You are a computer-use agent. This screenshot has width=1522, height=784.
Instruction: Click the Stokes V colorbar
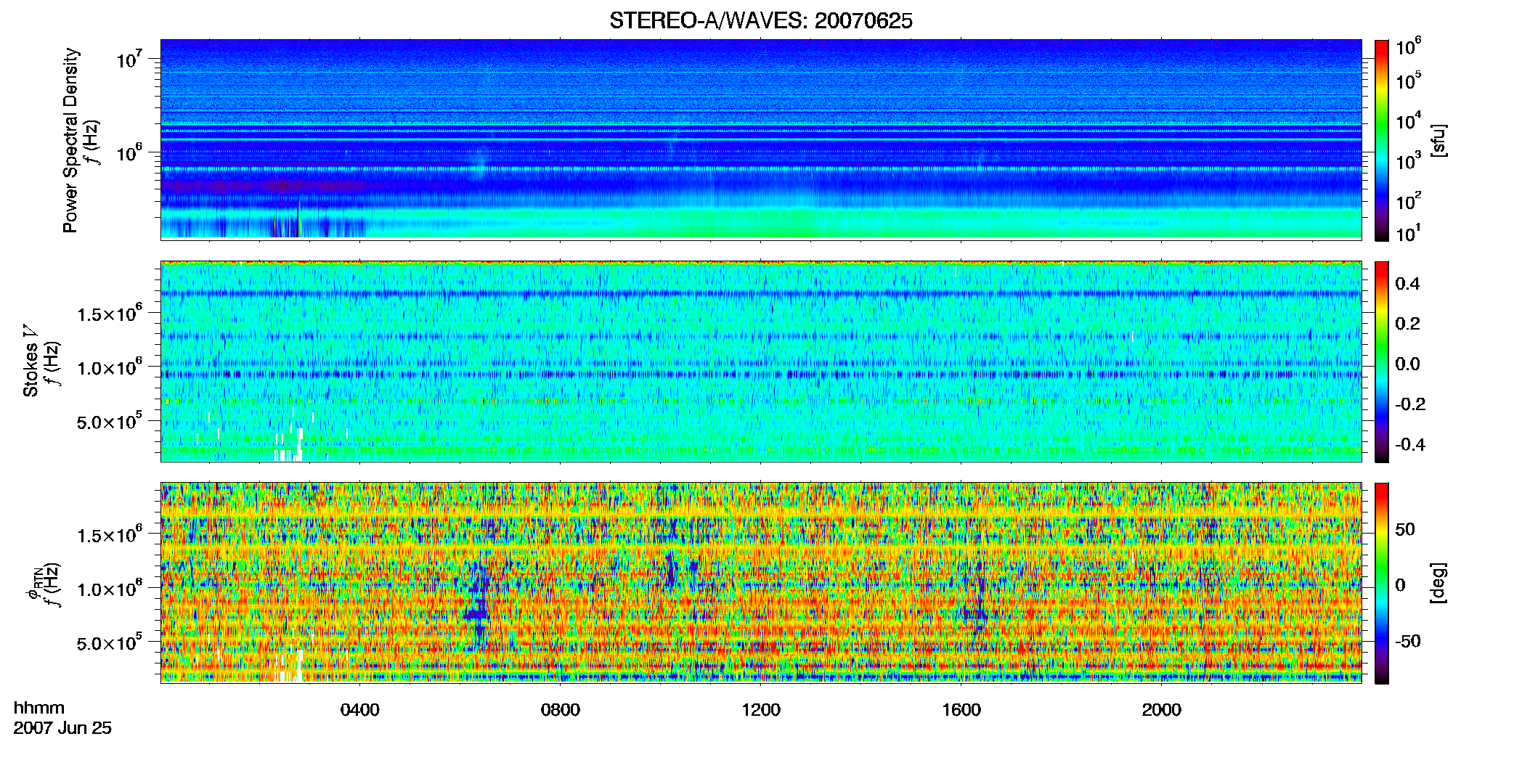tap(1382, 362)
